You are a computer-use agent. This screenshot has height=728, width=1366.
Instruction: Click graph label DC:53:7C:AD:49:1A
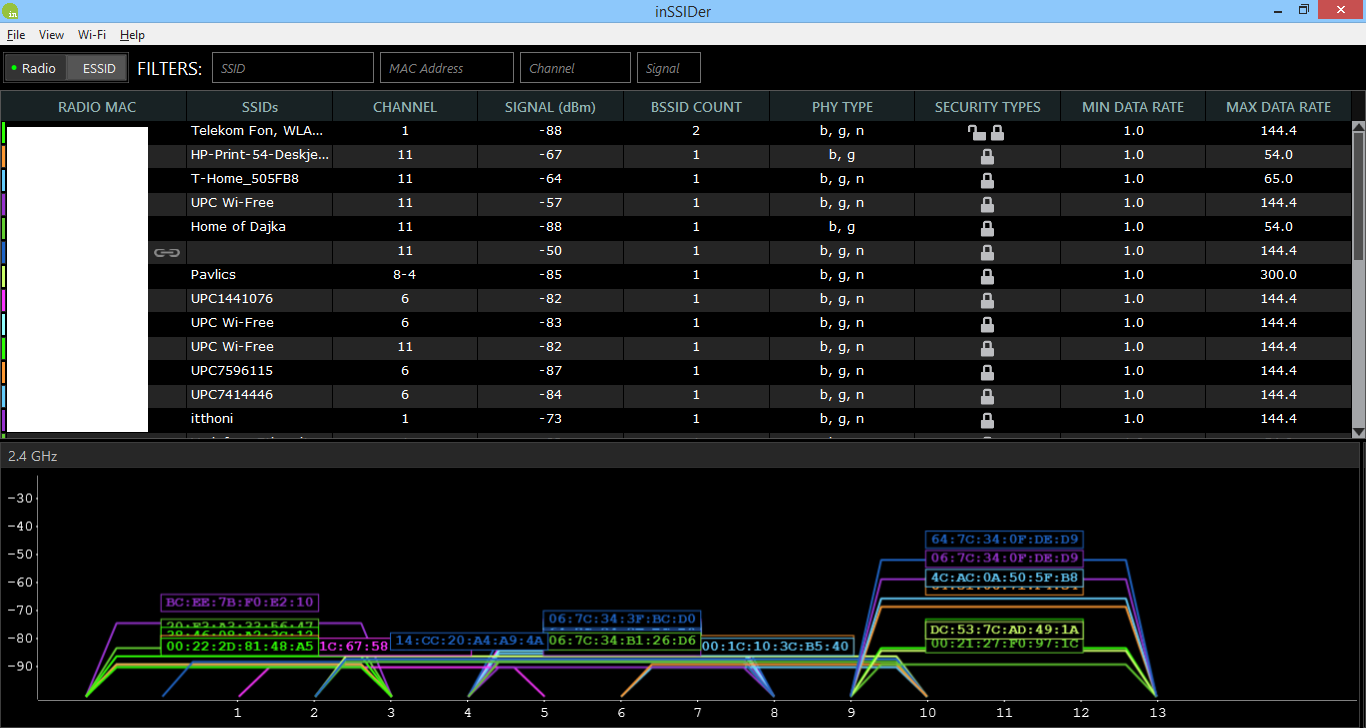(x=1004, y=630)
